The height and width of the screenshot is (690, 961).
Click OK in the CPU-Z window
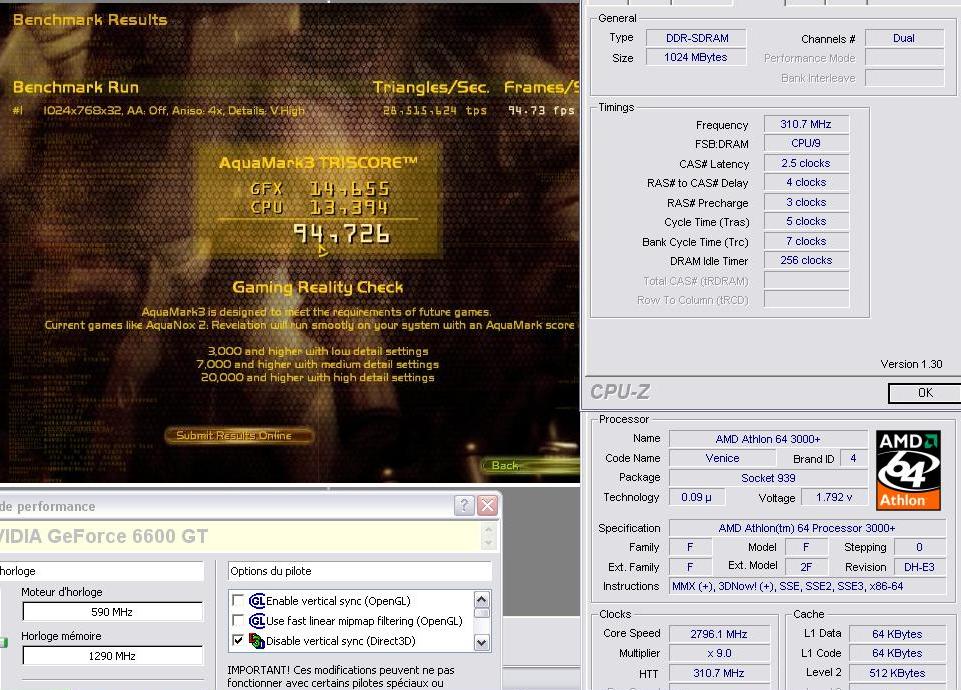pyautogui.click(x=925, y=393)
